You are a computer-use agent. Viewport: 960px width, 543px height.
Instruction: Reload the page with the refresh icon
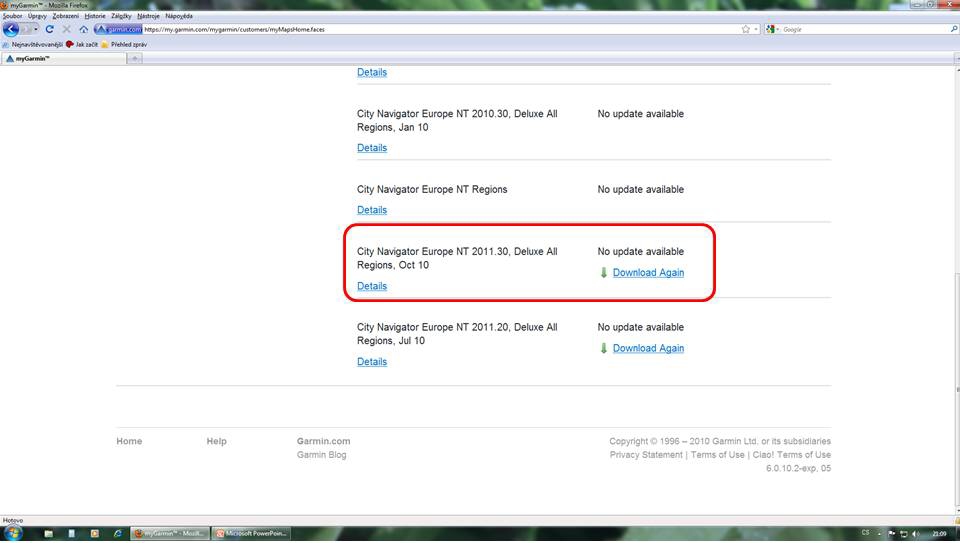point(49,30)
